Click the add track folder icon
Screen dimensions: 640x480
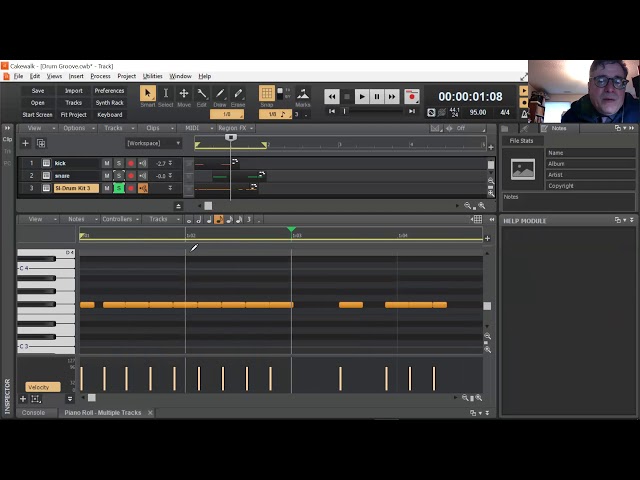41,143
